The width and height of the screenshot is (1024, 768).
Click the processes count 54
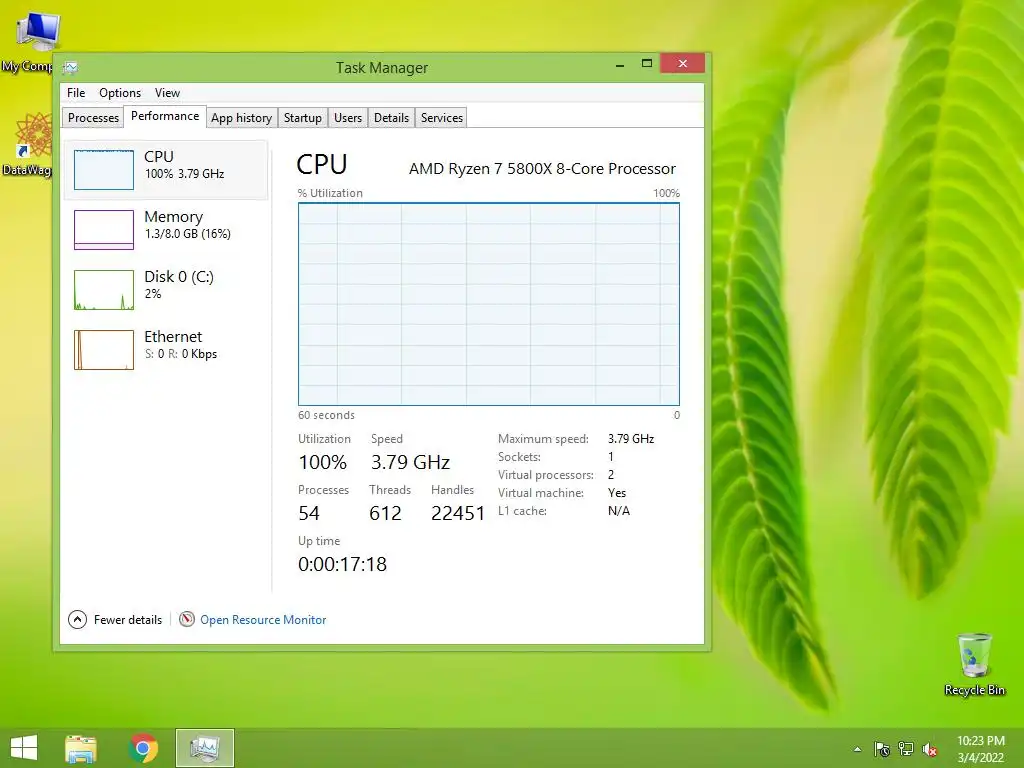309,513
